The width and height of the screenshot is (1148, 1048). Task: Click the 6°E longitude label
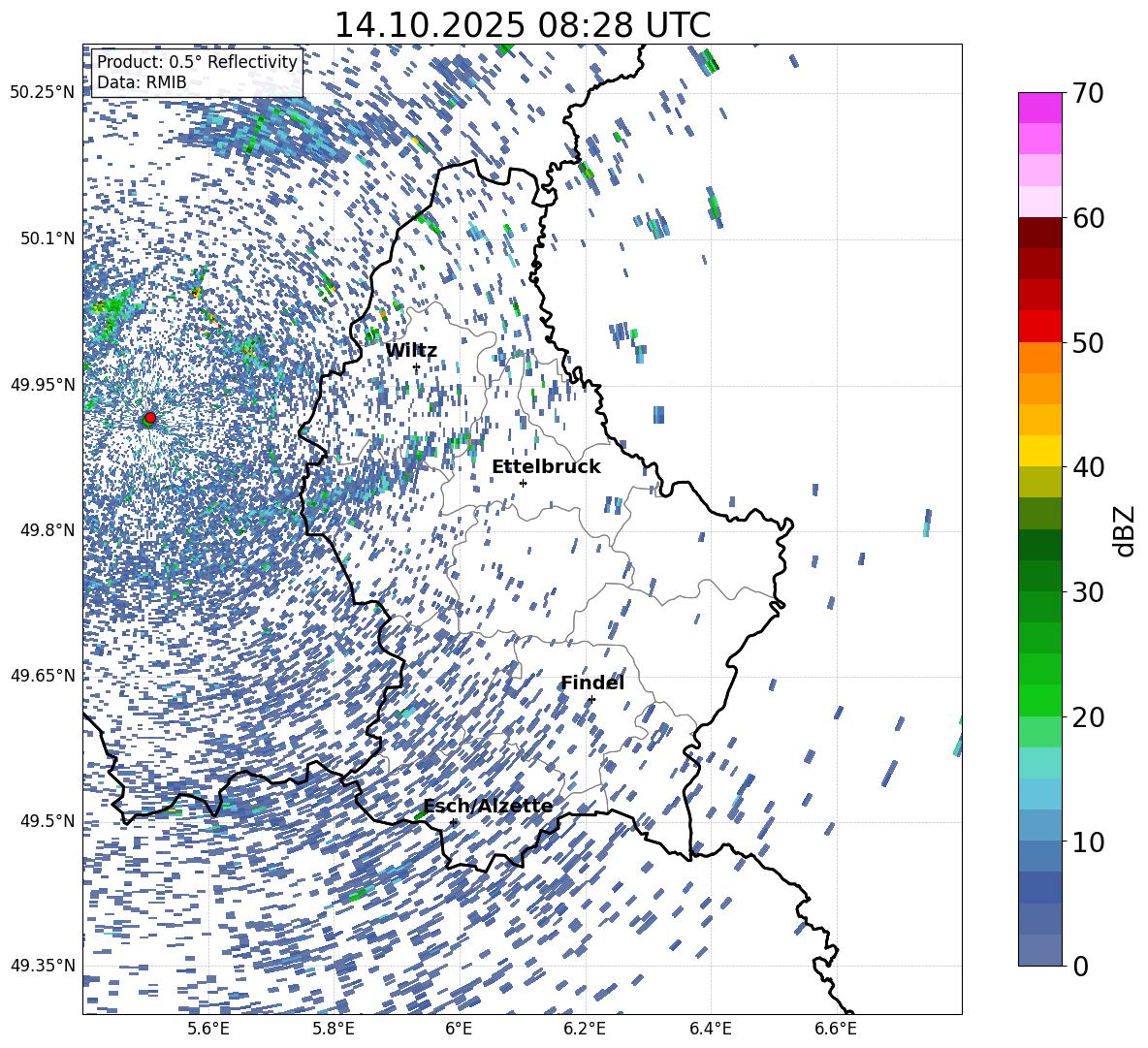pos(459,1029)
